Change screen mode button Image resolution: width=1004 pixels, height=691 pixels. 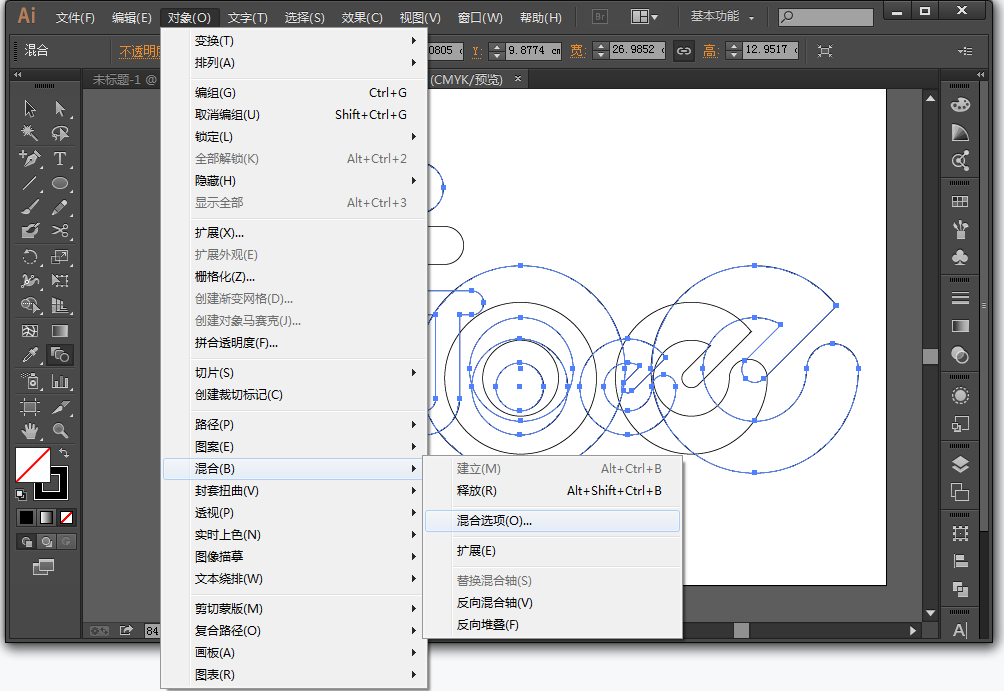click(44, 567)
